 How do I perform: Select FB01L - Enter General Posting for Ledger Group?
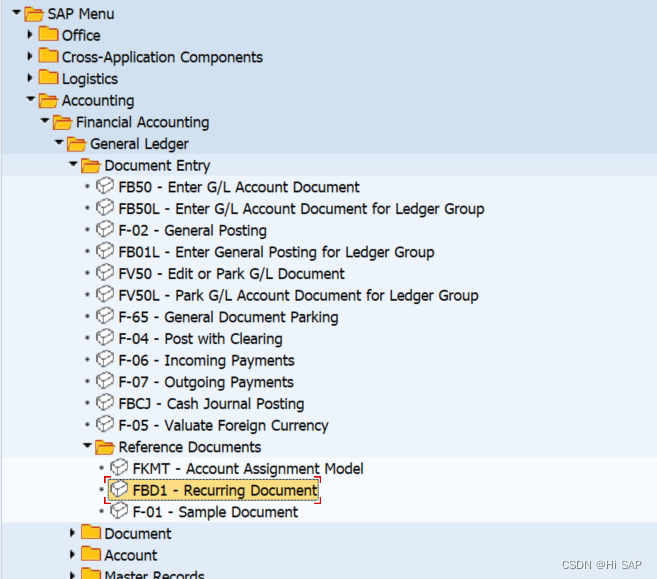276,252
